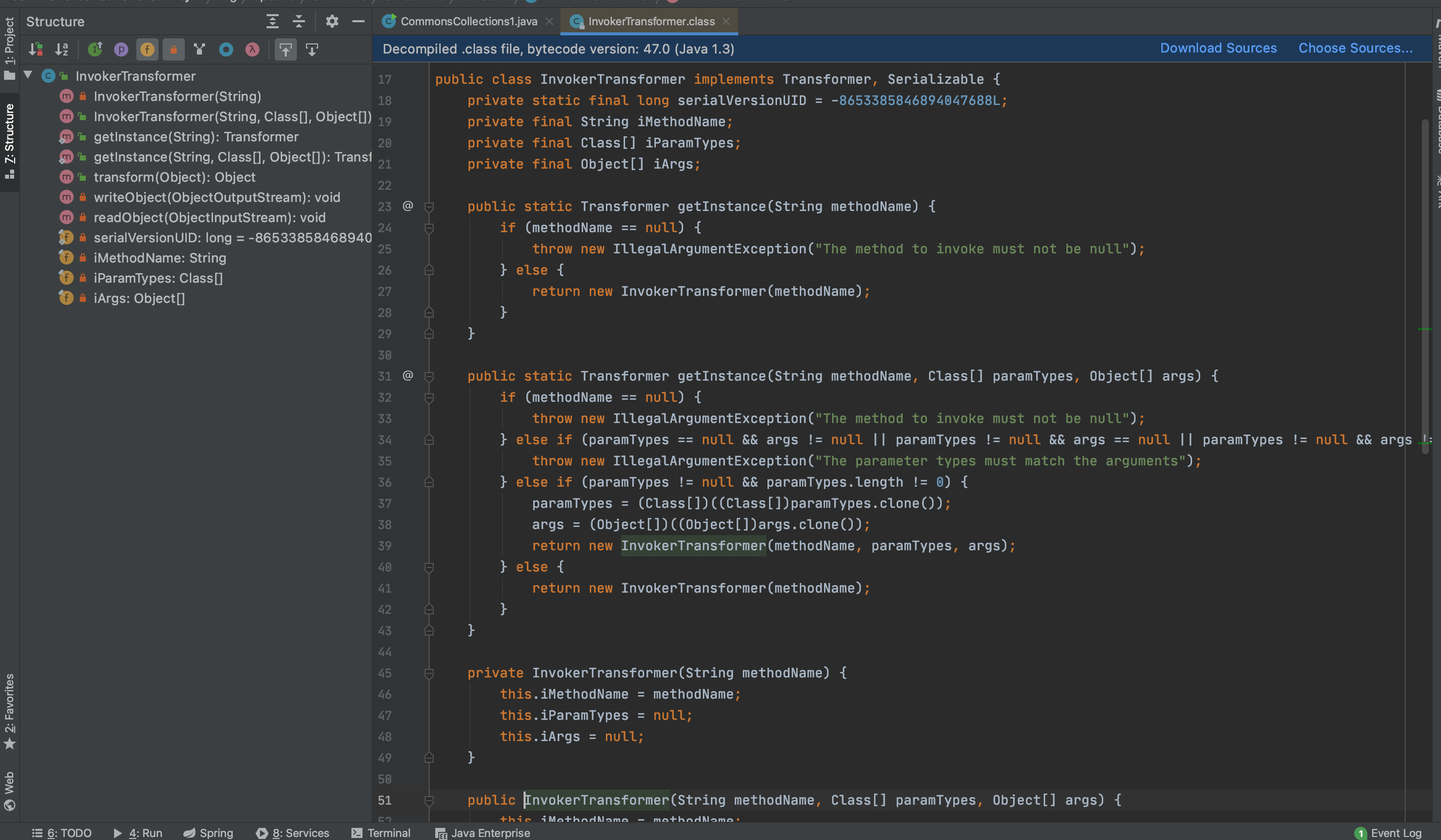The height and width of the screenshot is (840, 1441).
Task: Click serialVersionUID value on line 18
Action: tap(915, 100)
